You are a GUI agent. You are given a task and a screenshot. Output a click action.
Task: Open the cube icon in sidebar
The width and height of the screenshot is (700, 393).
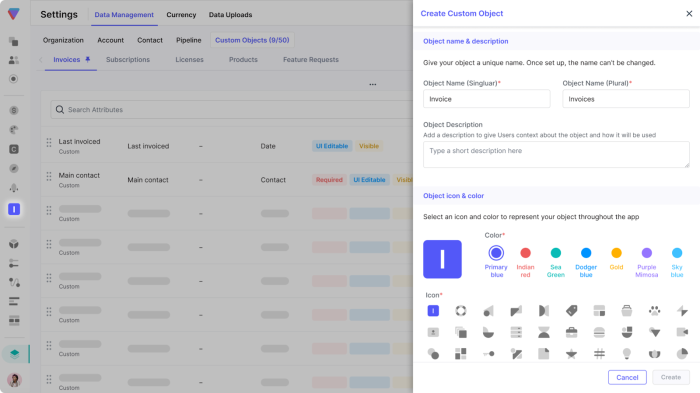(x=14, y=244)
